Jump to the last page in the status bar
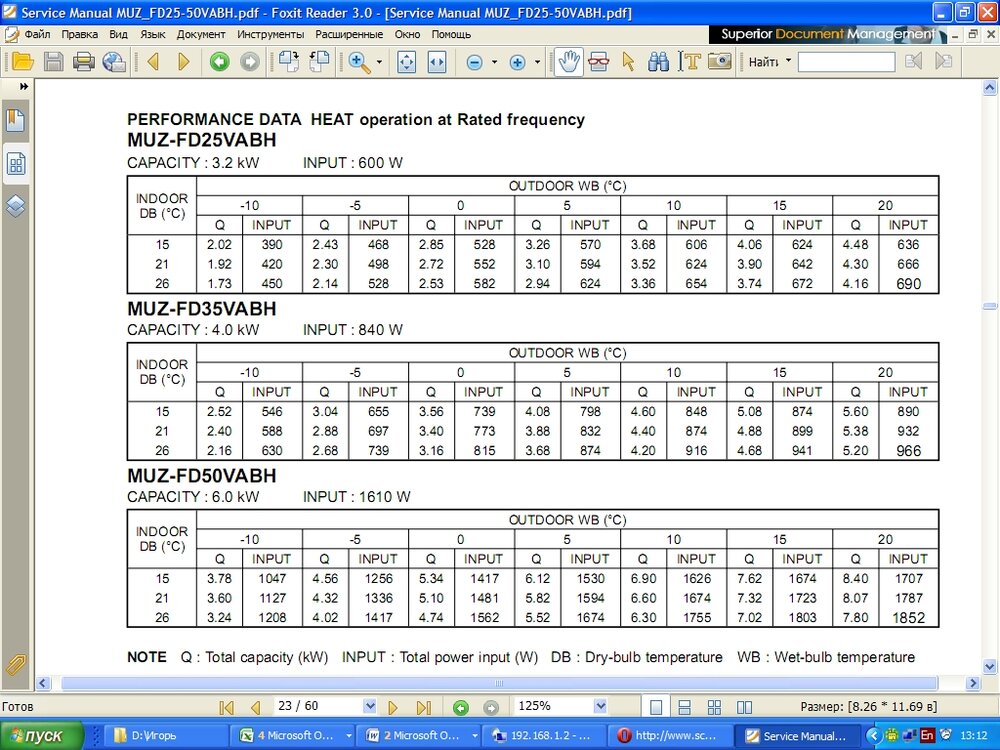 (x=423, y=707)
